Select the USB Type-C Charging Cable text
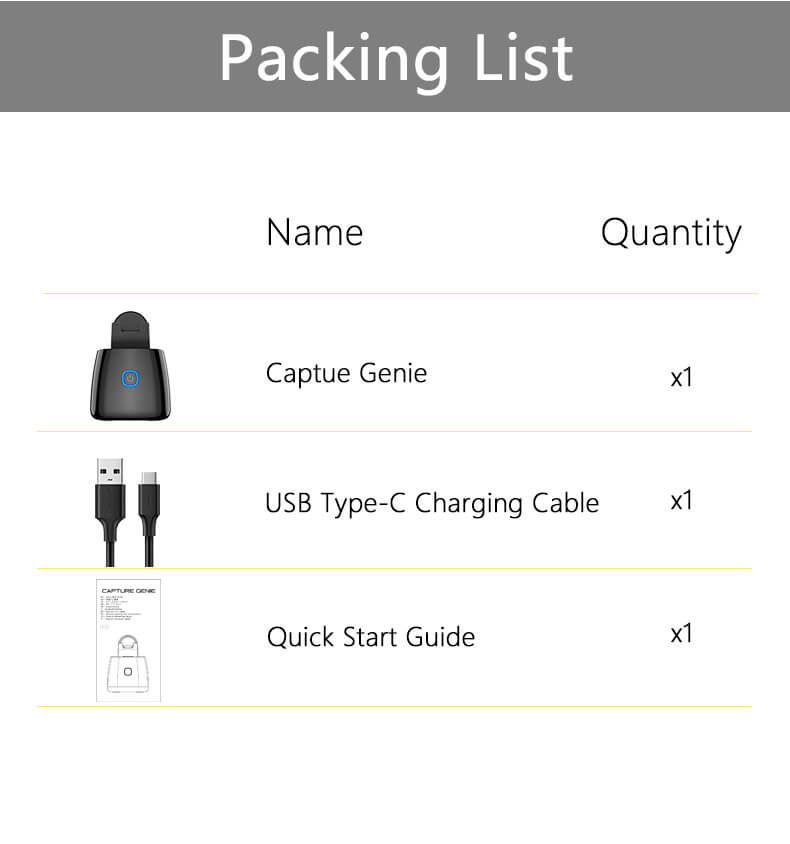 click(x=432, y=504)
